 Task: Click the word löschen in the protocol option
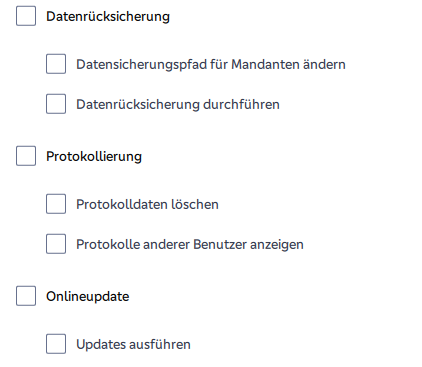(x=195, y=204)
